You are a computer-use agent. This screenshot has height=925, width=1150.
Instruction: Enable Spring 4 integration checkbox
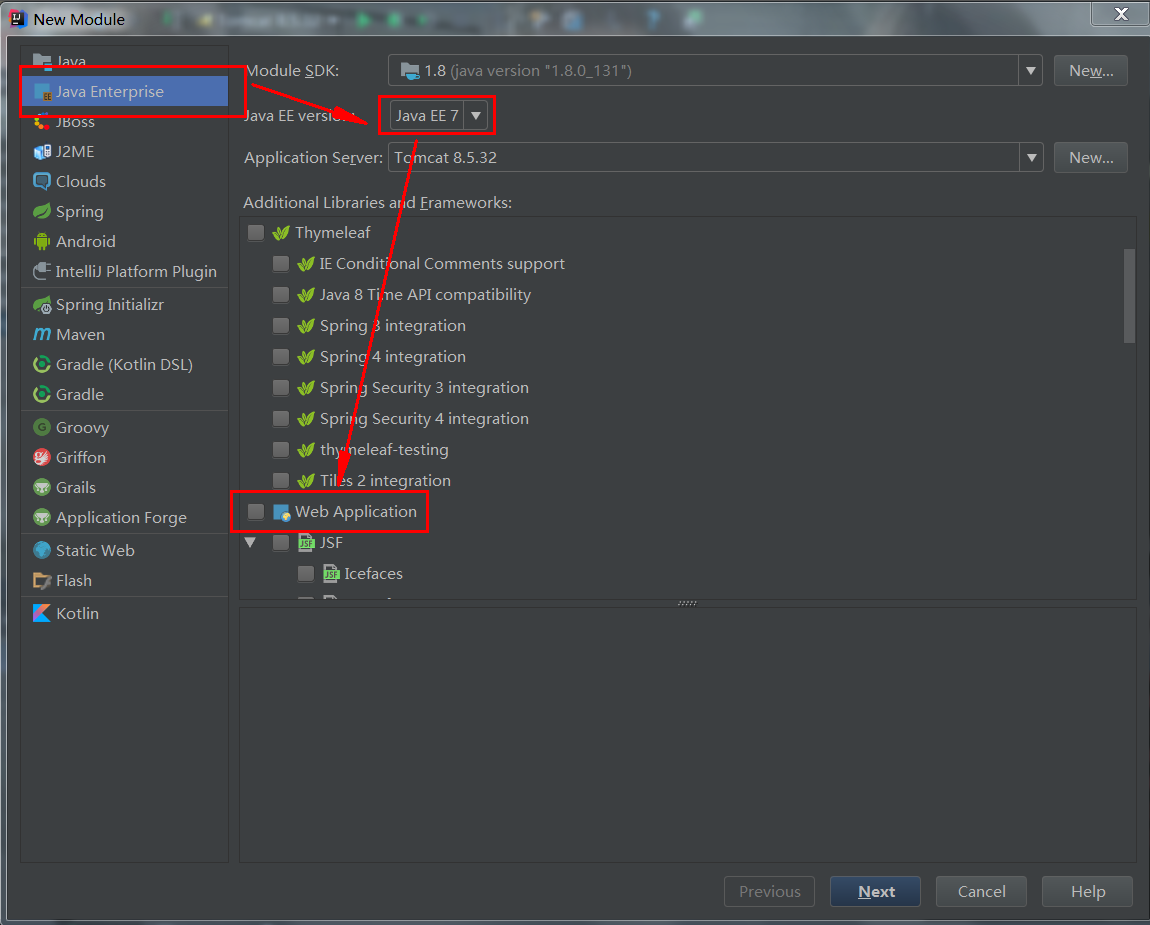pyautogui.click(x=281, y=357)
